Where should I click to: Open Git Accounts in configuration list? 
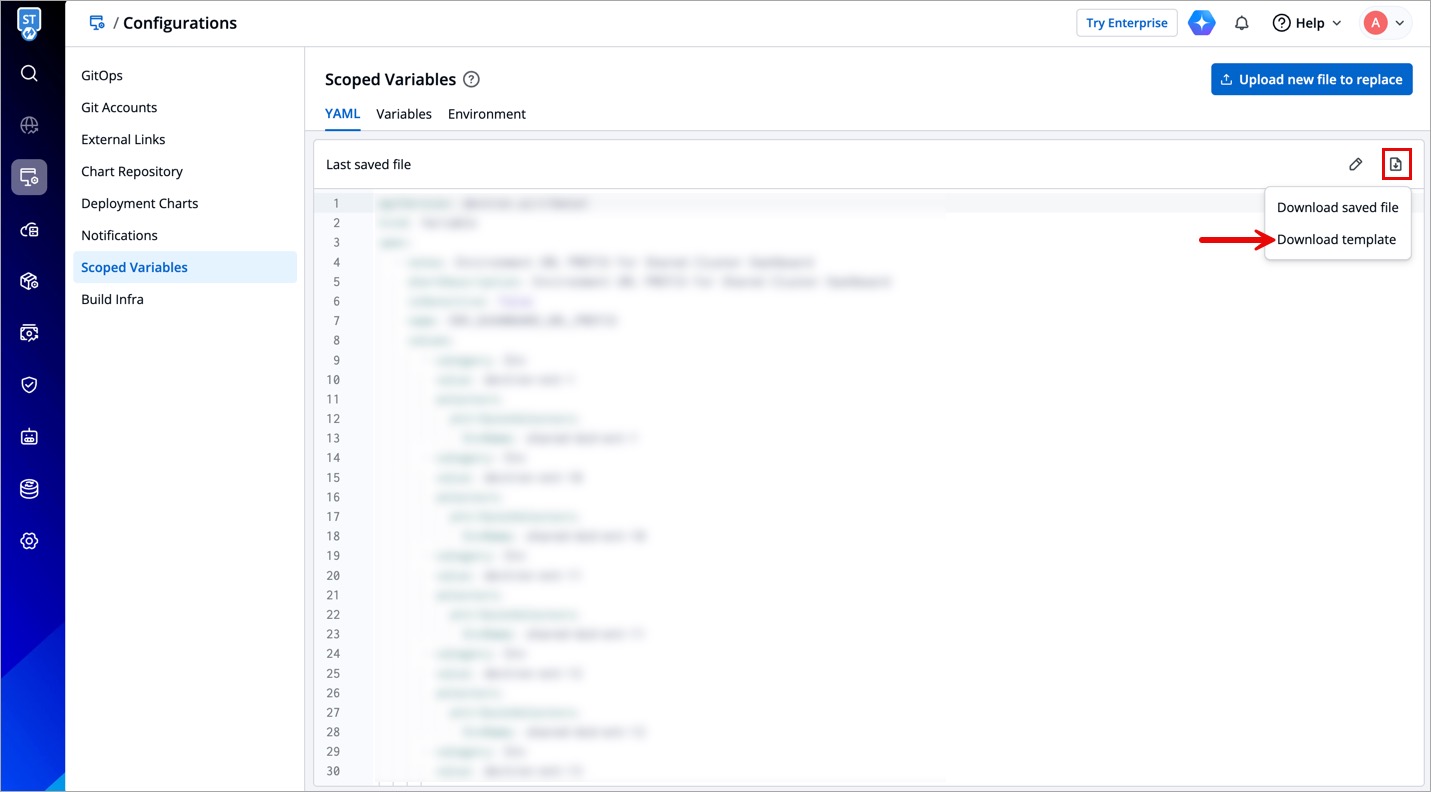[x=119, y=108]
